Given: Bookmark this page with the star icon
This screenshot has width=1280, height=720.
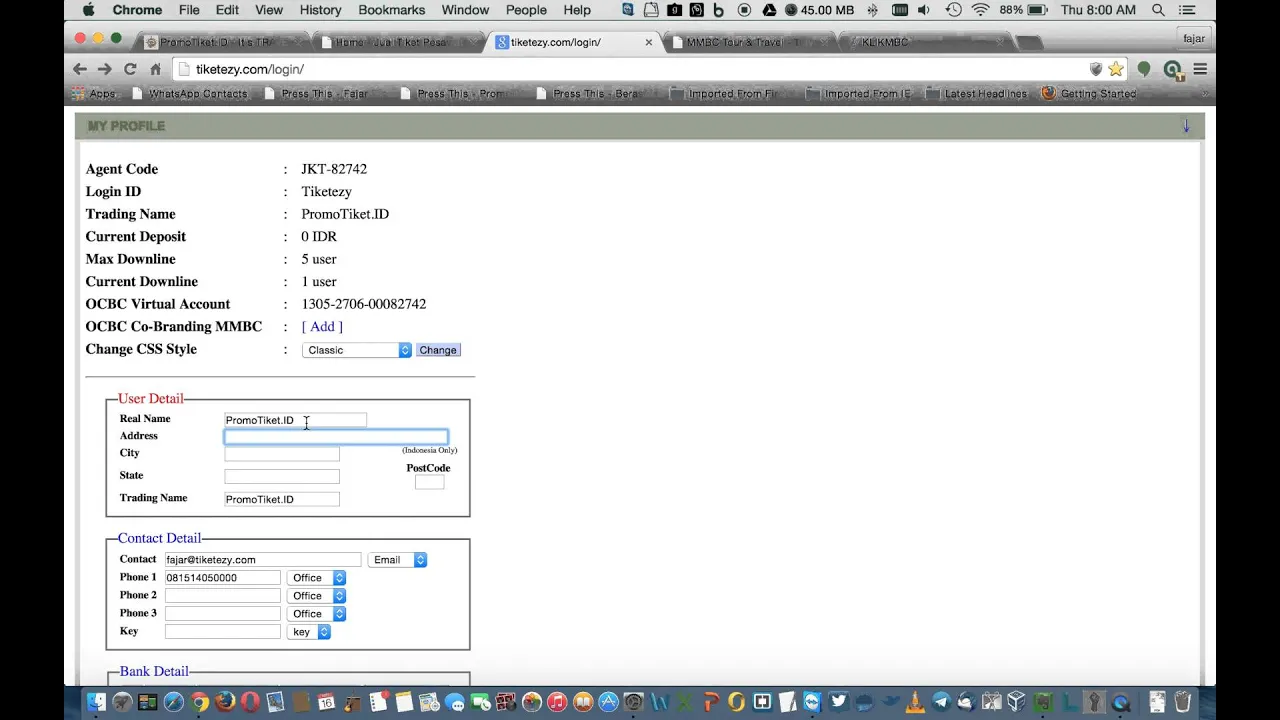Looking at the screenshot, I should pyautogui.click(x=1116, y=69).
